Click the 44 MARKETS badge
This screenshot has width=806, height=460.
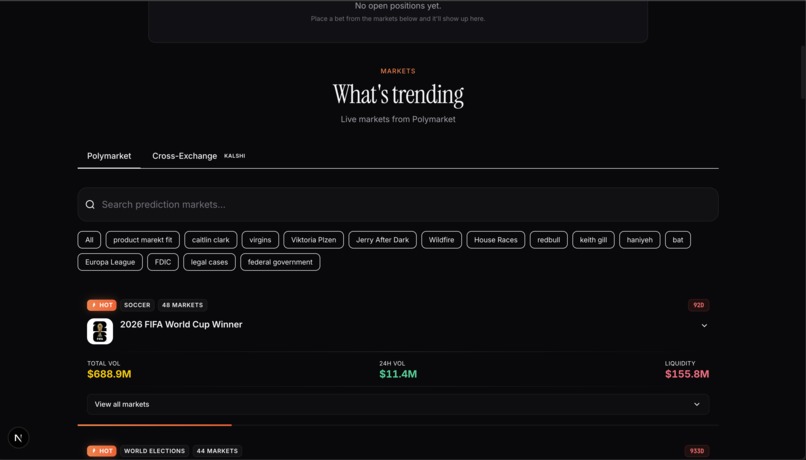pyautogui.click(x=217, y=451)
